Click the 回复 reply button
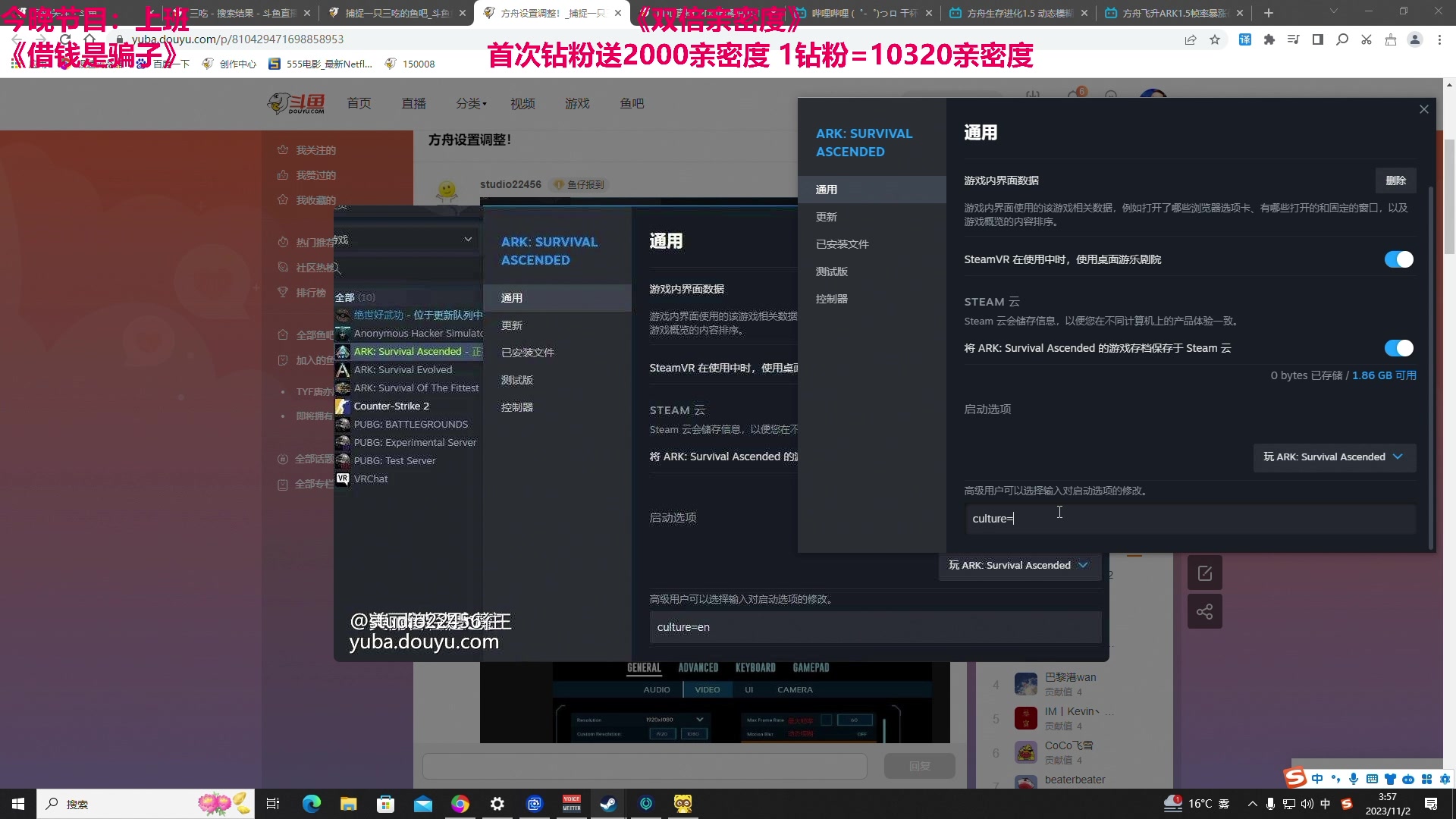 click(919, 766)
